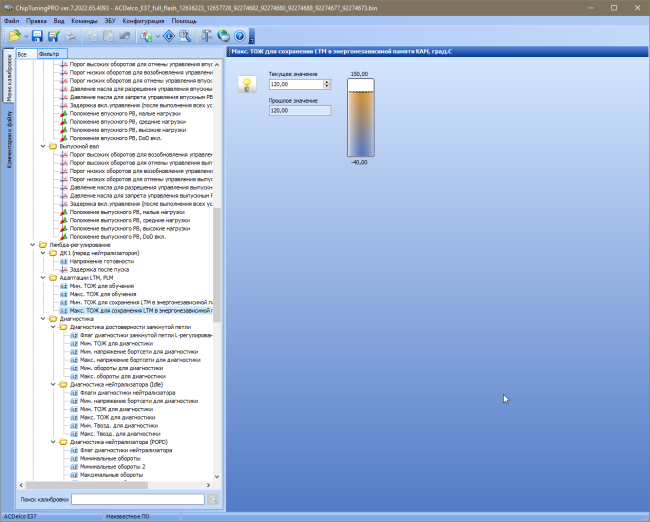650x522 pixels.
Task: Click the magnifier search icon in toolbar
Action: pos(185,36)
